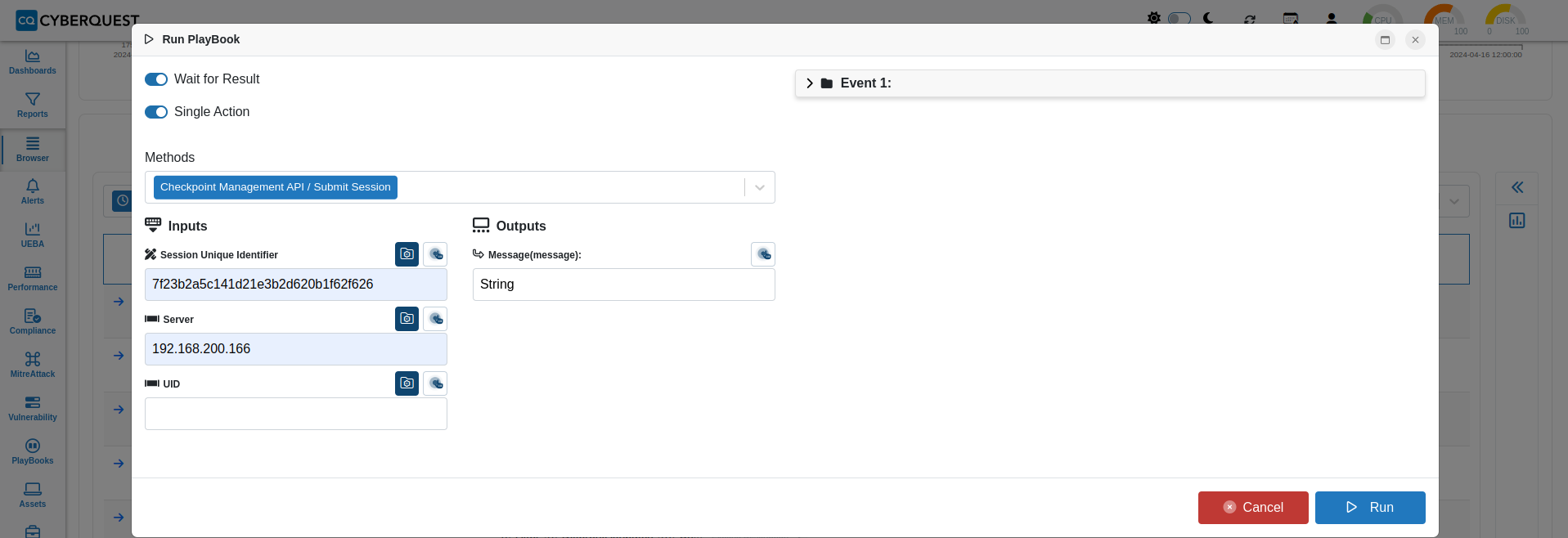Click the sun light-mode icon
The height and width of the screenshot is (538, 1568).
1153,18
